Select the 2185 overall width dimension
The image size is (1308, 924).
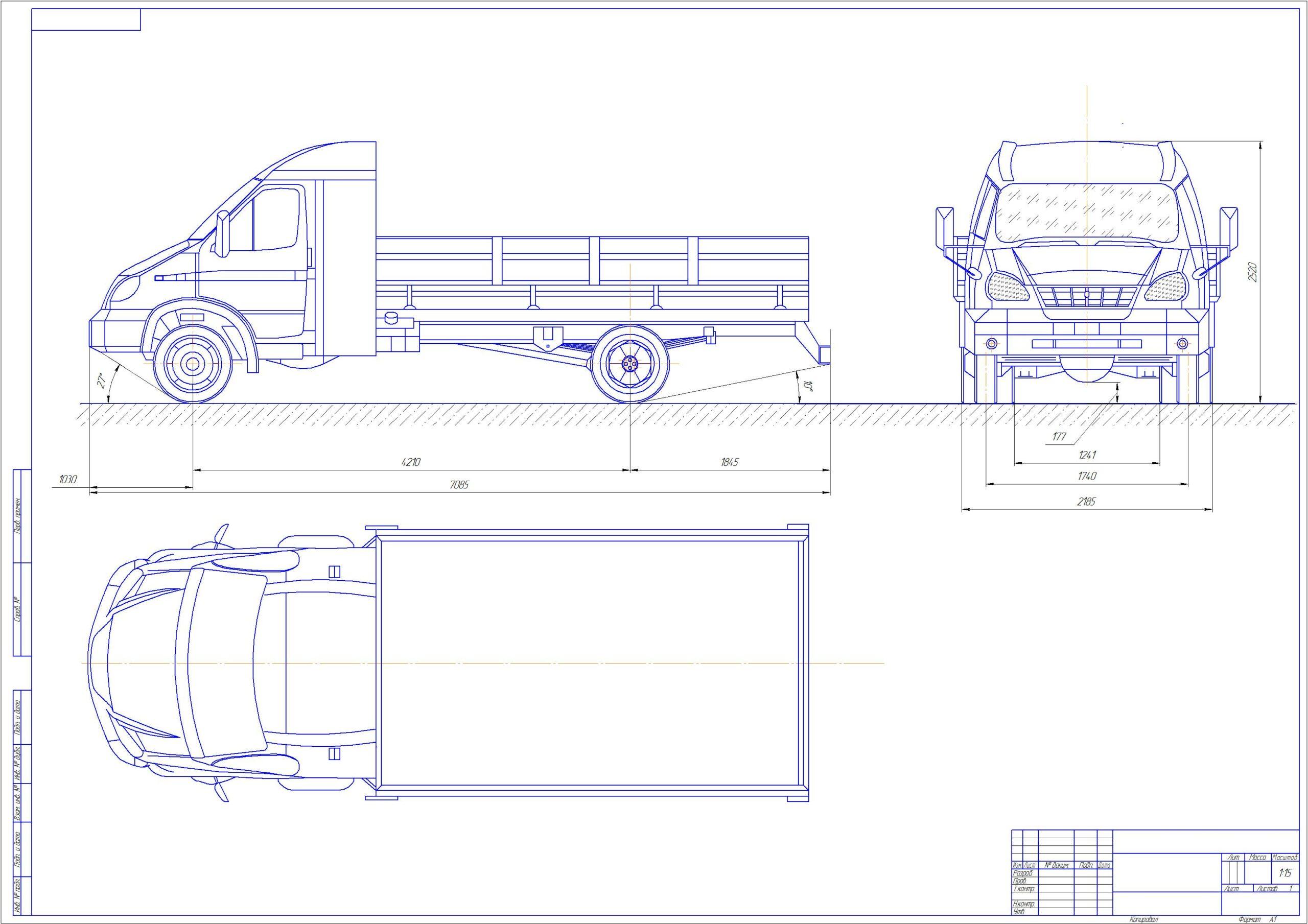(x=1086, y=502)
